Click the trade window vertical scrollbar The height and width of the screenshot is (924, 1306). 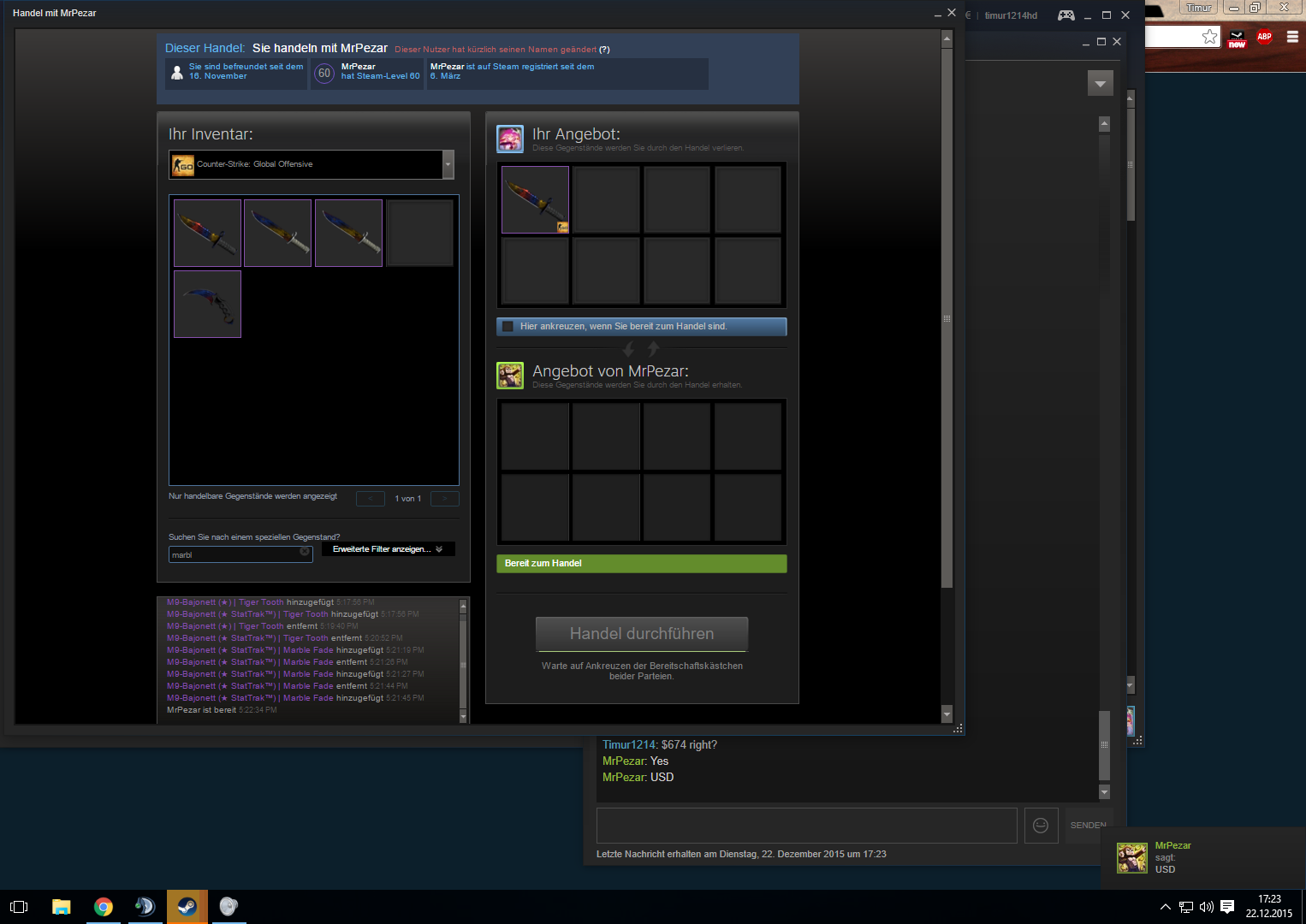click(947, 317)
